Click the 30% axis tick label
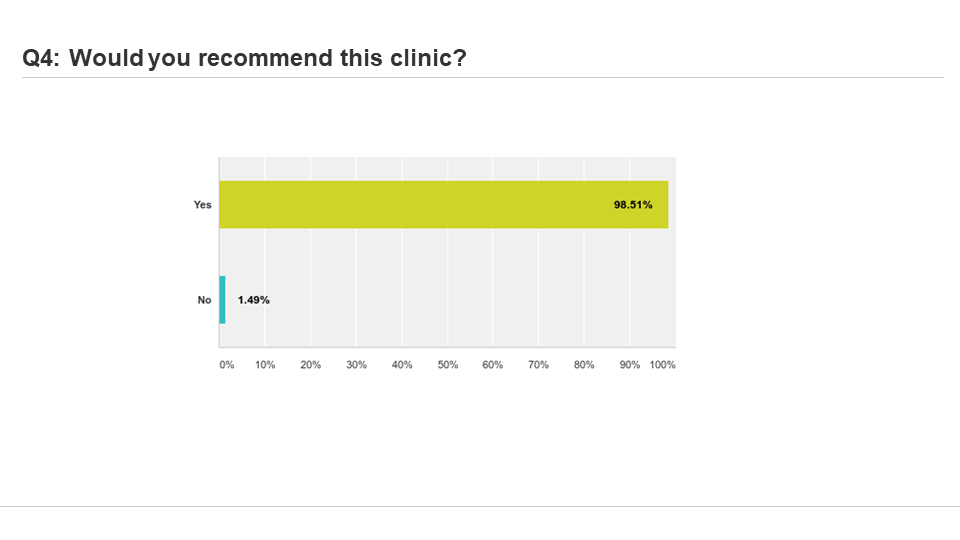960x540 pixels. 356,365
